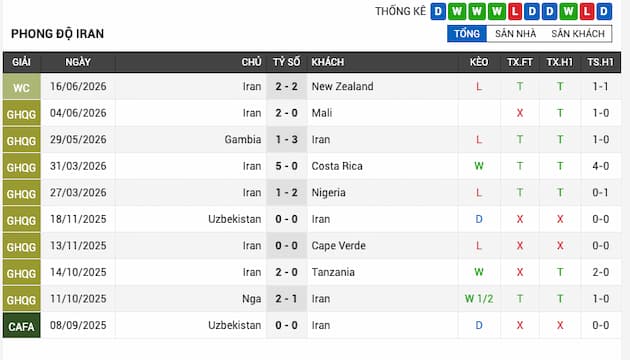Click the CAFA league badge
Image resolution: width=630 pixels, height=360 pixels.
[x=22, y=325]
